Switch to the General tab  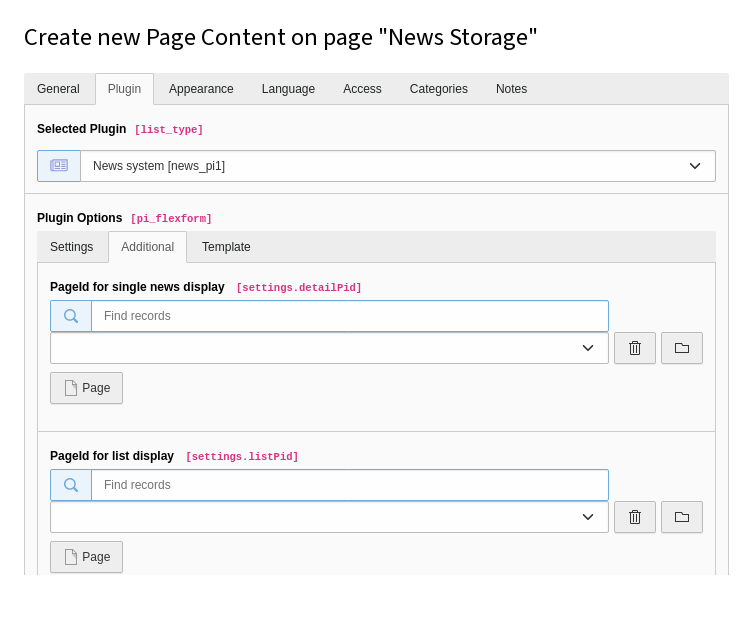click(x=58, y=89)
